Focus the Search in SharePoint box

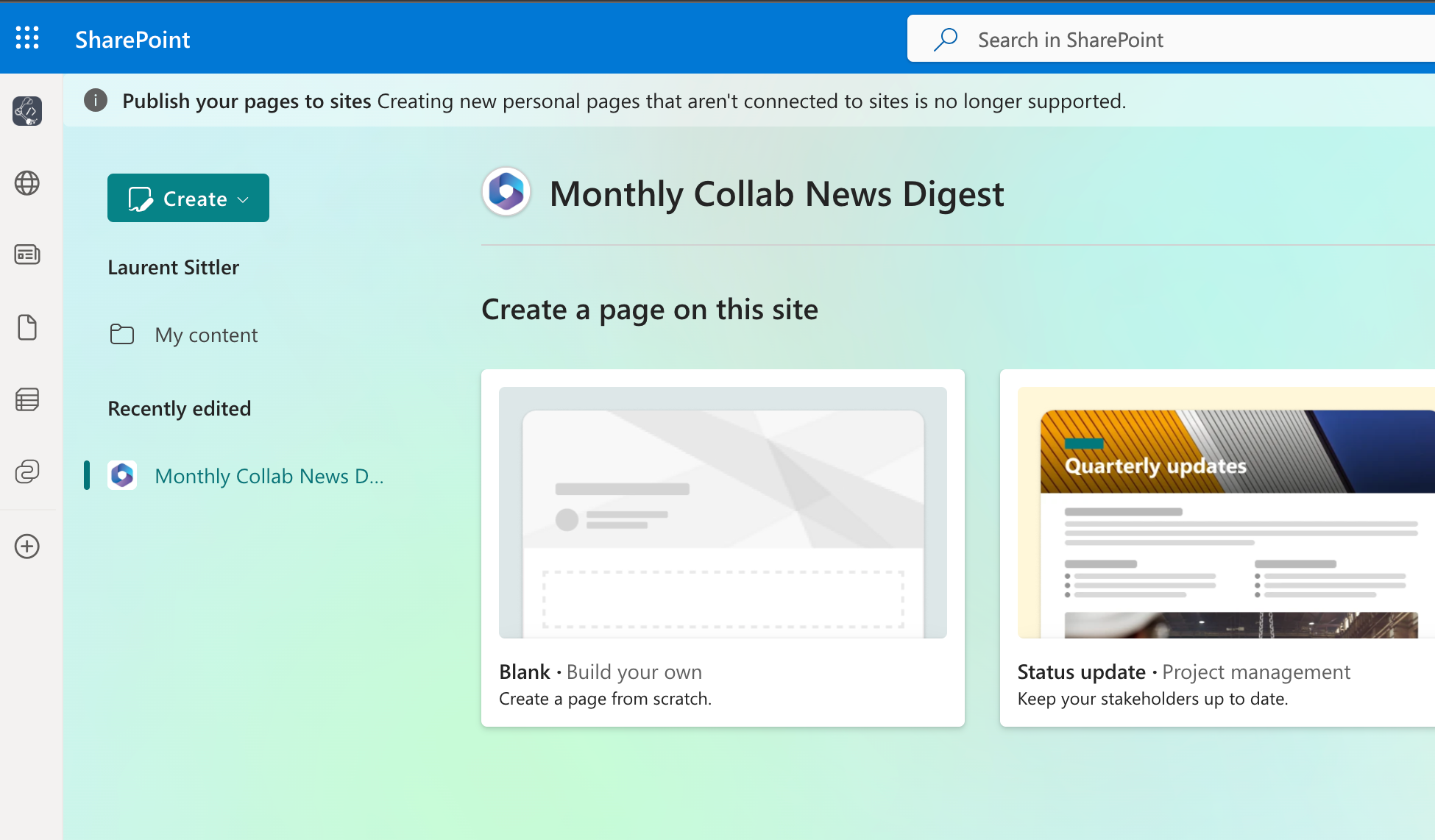[1171, 40]
